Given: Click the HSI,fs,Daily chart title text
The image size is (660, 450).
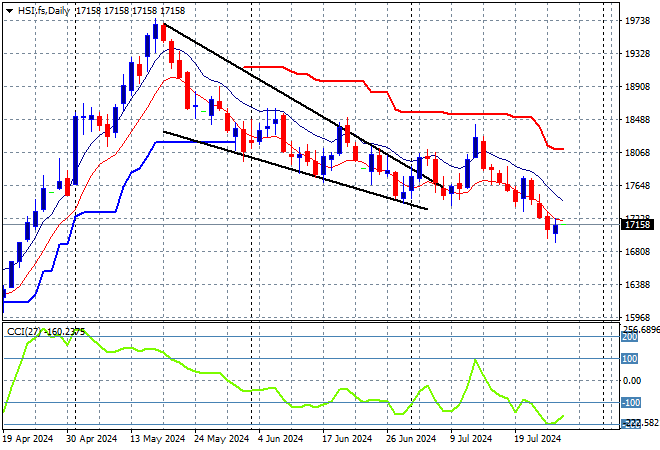Looking at the screenshot, I should (44, 11).
